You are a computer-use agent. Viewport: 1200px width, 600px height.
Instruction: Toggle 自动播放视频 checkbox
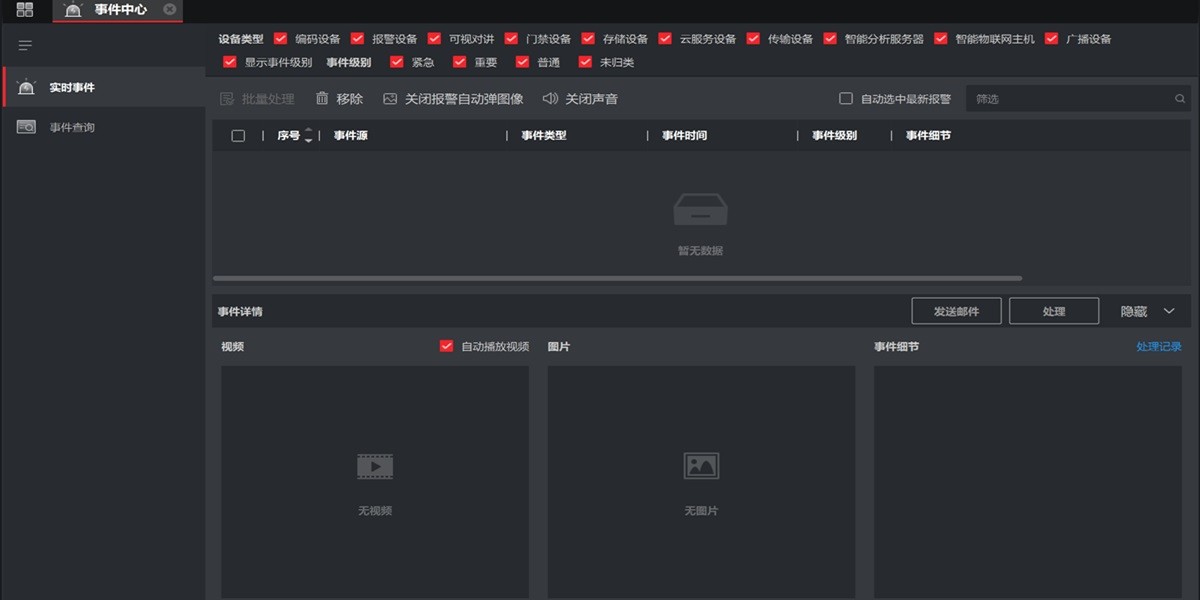pos(446,346)
